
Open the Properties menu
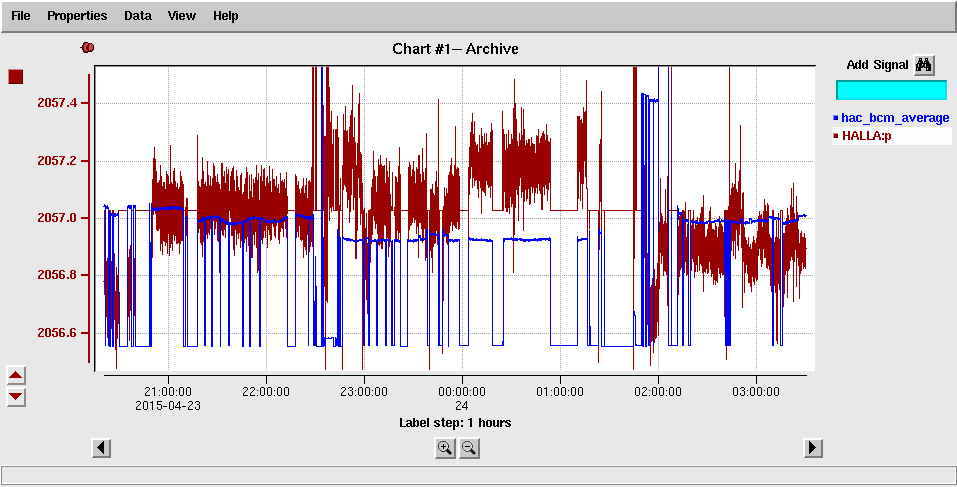tap(77, 16)
